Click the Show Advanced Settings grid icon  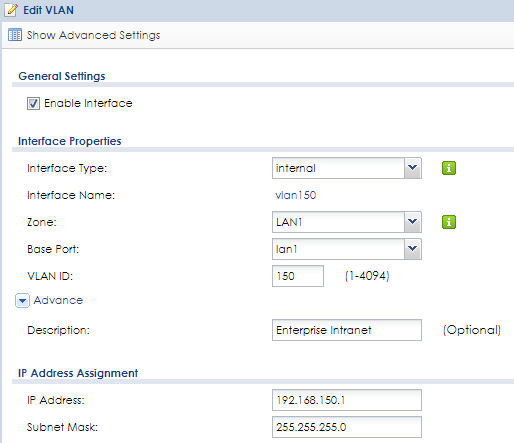[x=15, y=35]
